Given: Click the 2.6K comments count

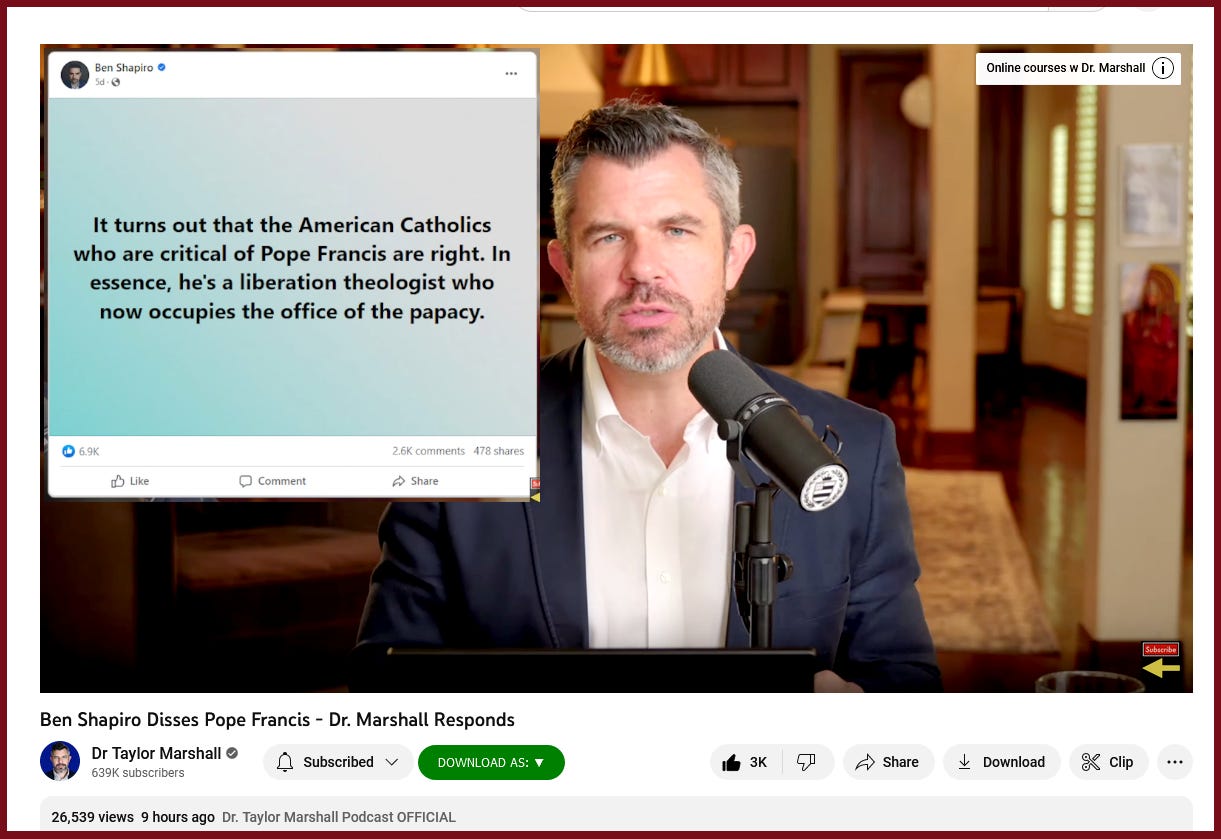Looking at the screenshot, I should click(x=428, y=451).
